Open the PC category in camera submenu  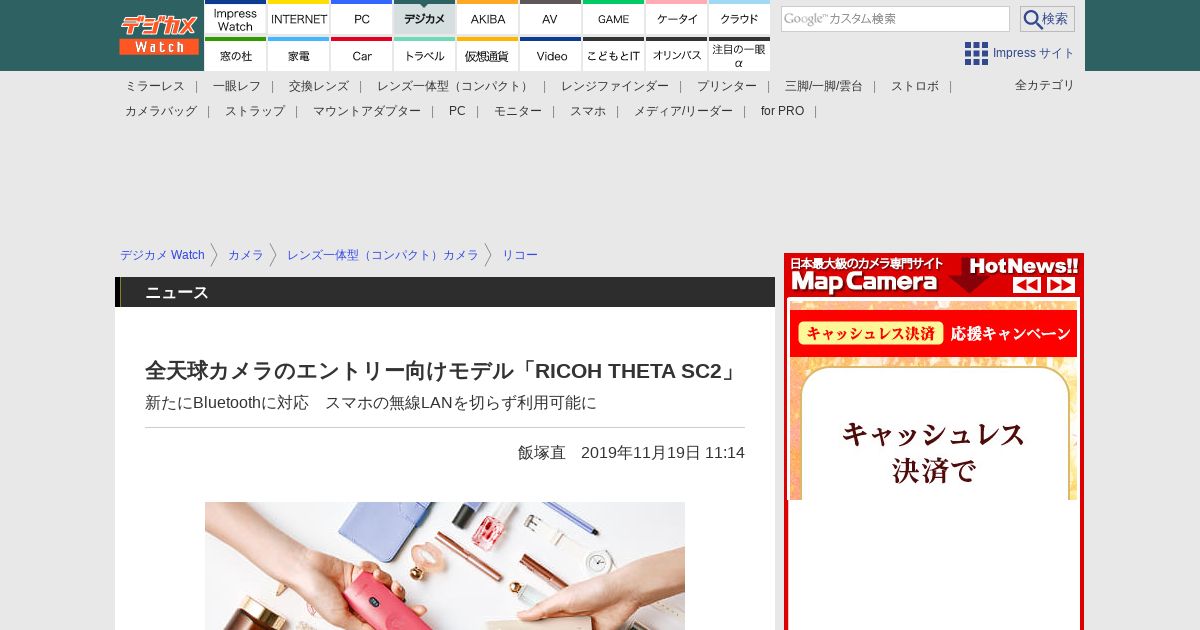coord(457,111)
